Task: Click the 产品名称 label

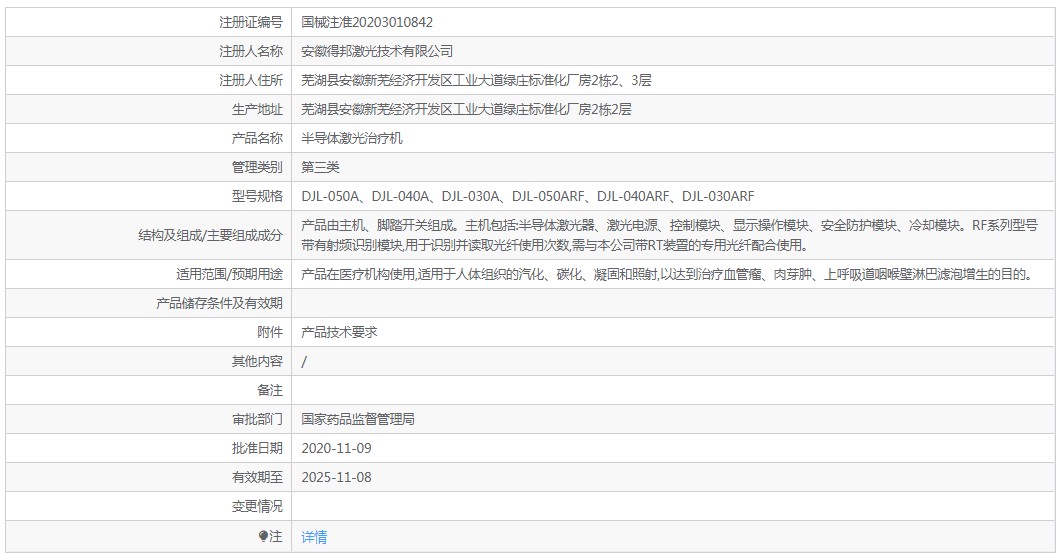Action: 258,138
